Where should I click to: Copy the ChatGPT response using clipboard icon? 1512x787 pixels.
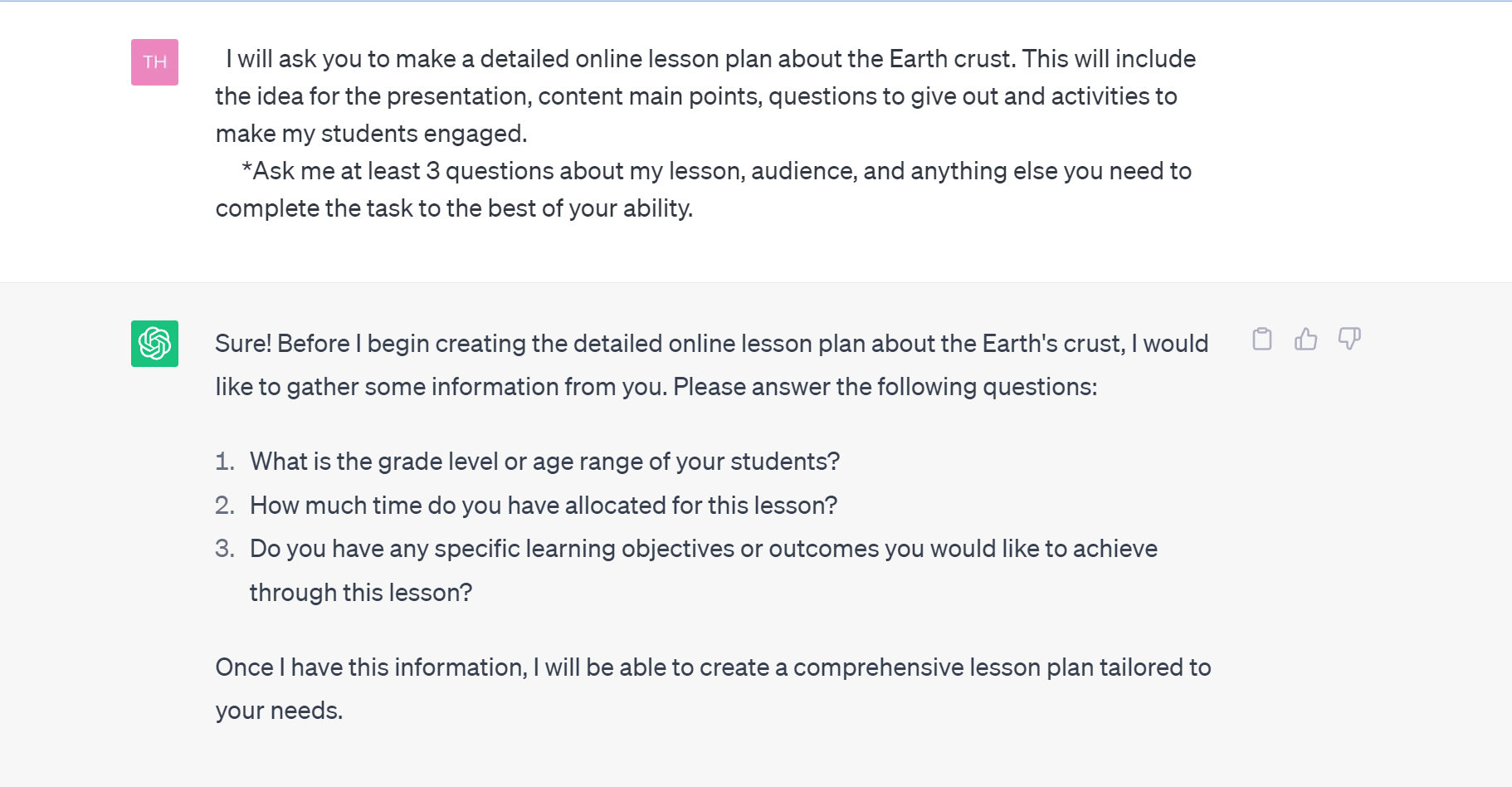1262,340
